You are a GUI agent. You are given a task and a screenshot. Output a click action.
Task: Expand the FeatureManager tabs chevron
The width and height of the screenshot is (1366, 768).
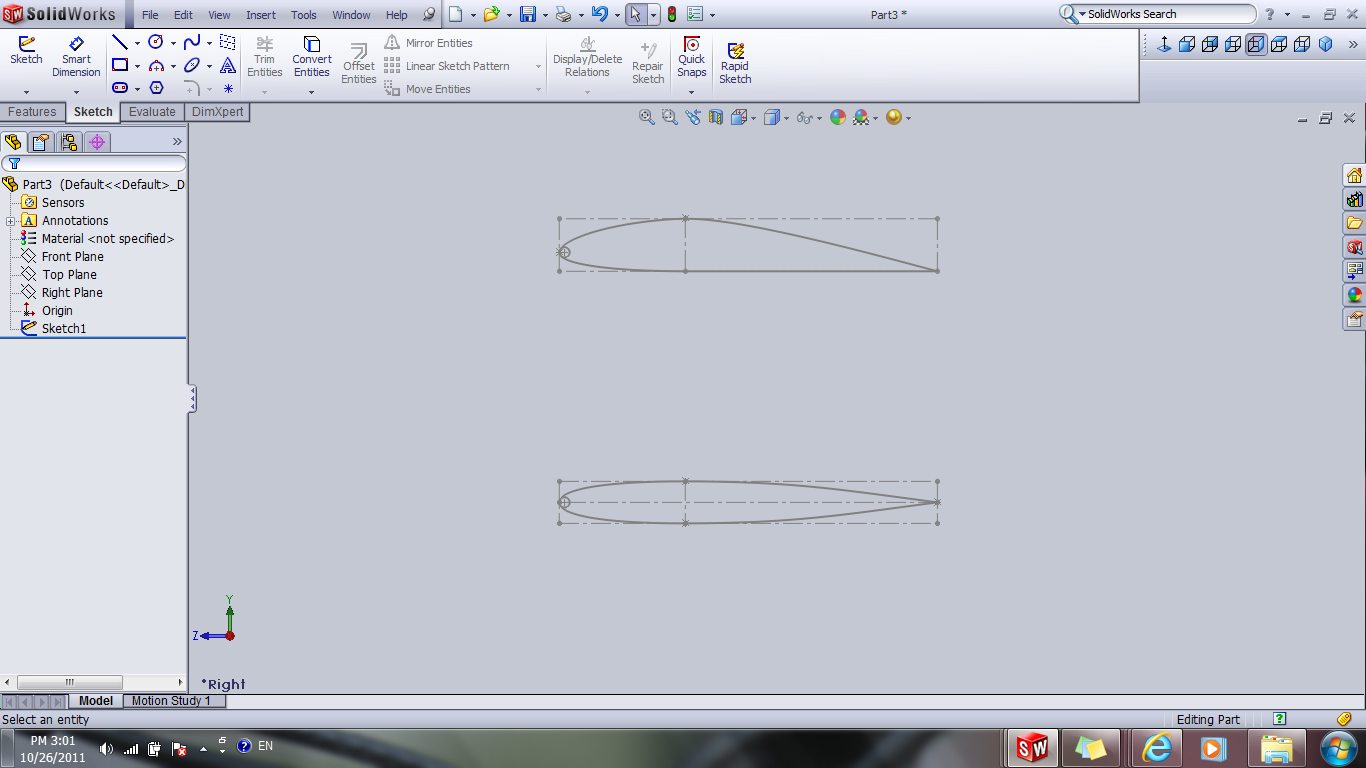(x=177, y=142)
